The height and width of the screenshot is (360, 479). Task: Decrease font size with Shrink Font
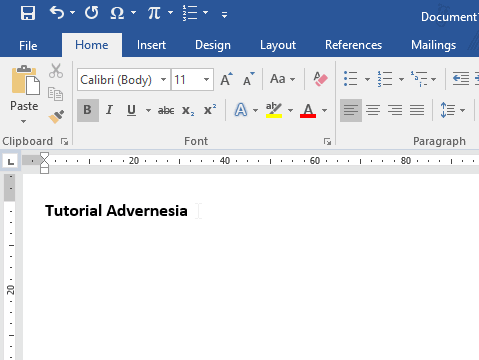(249, 79)
